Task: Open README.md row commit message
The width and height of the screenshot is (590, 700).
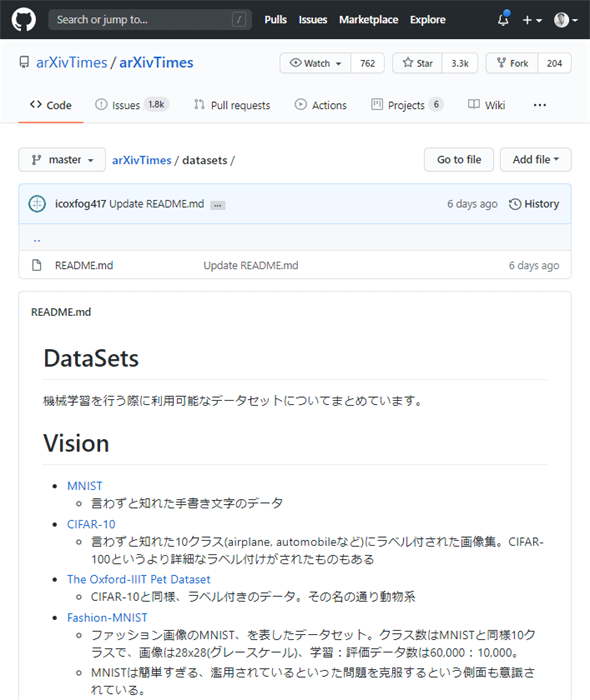Action: [251, 266]
